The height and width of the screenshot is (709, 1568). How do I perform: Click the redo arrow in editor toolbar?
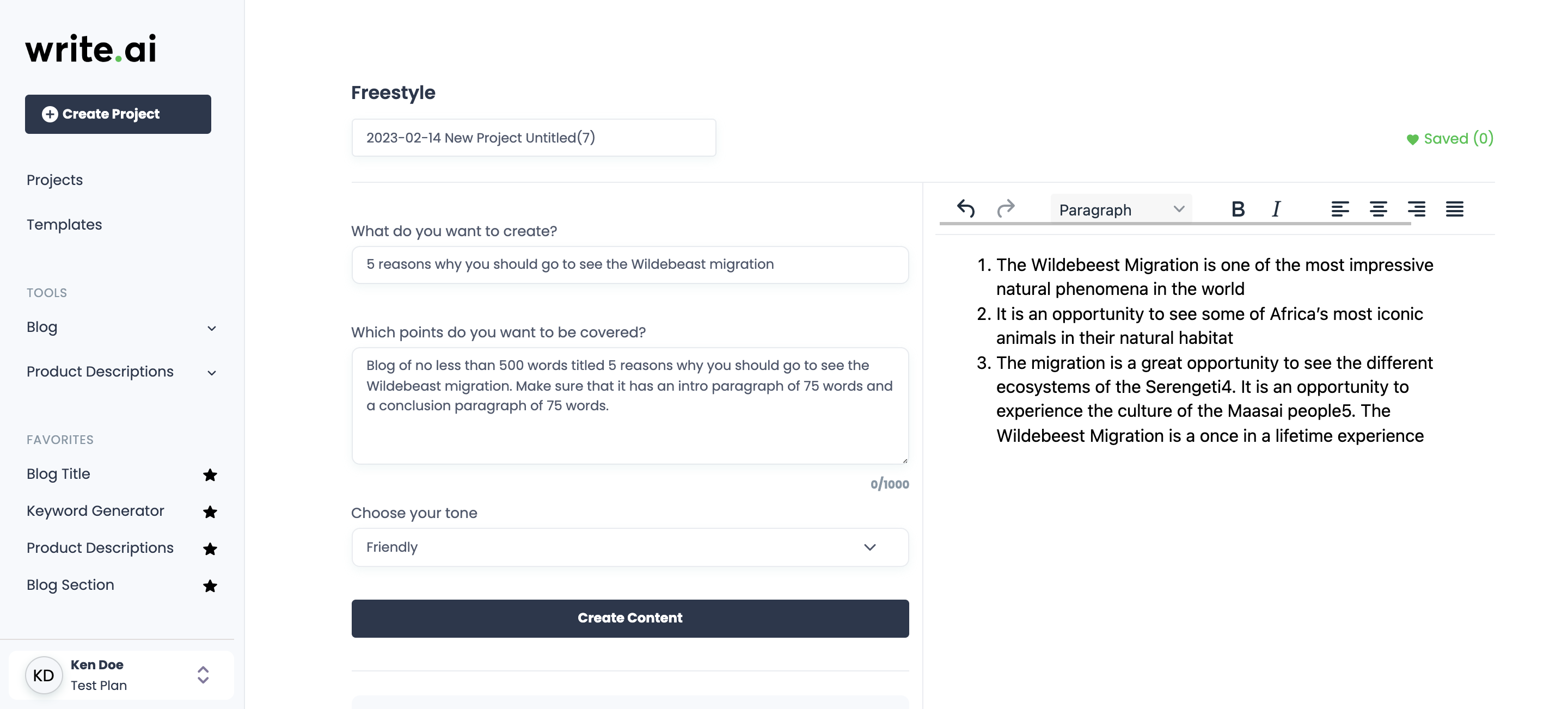[x=1006, y=209]
